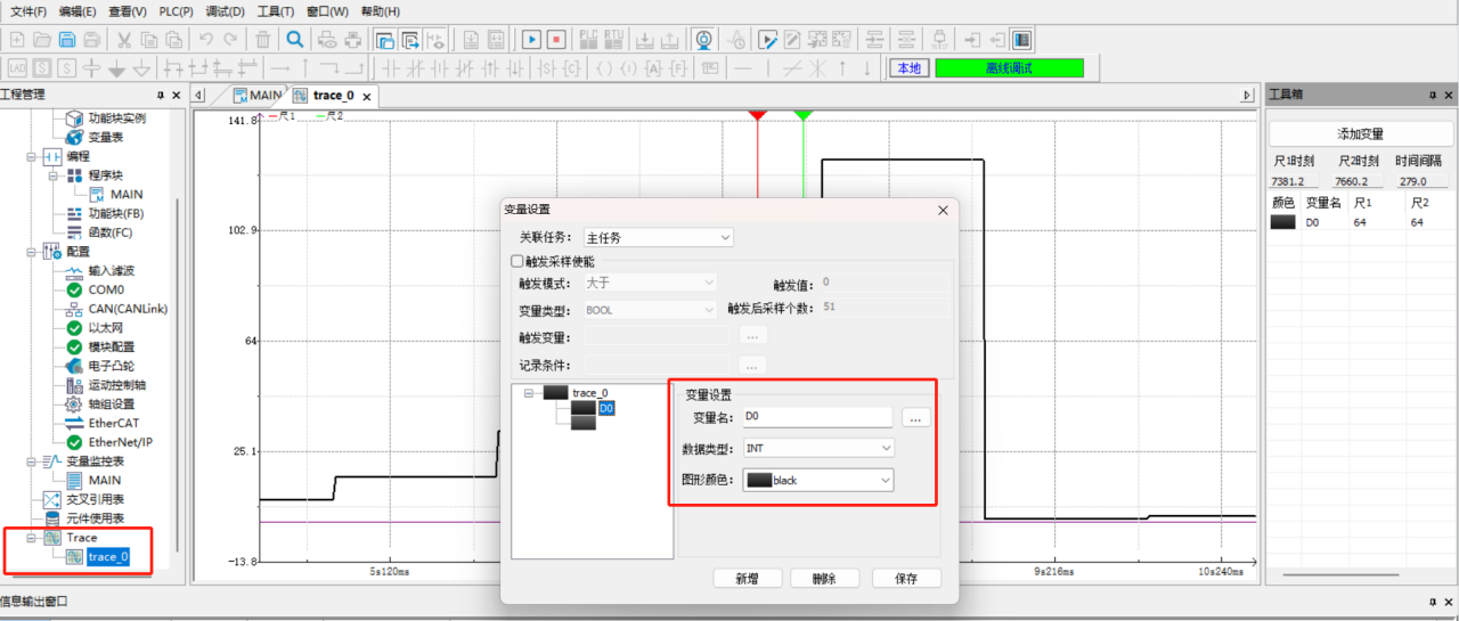This screenshot has height=621, width=1459.
Task: Click the Open folder toolbar icon
Action: coord(42,40)
